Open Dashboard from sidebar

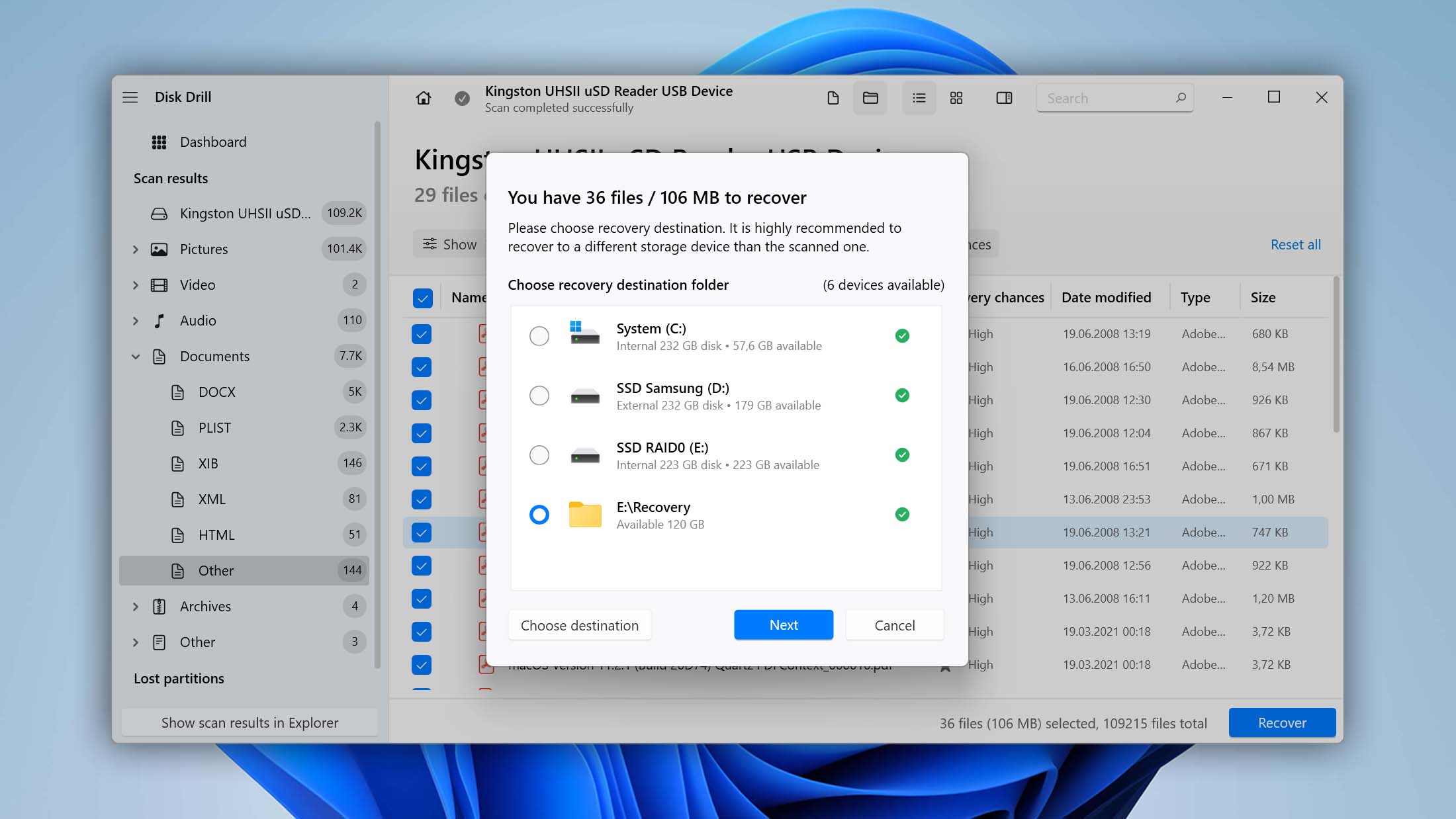tap(213, 141)
